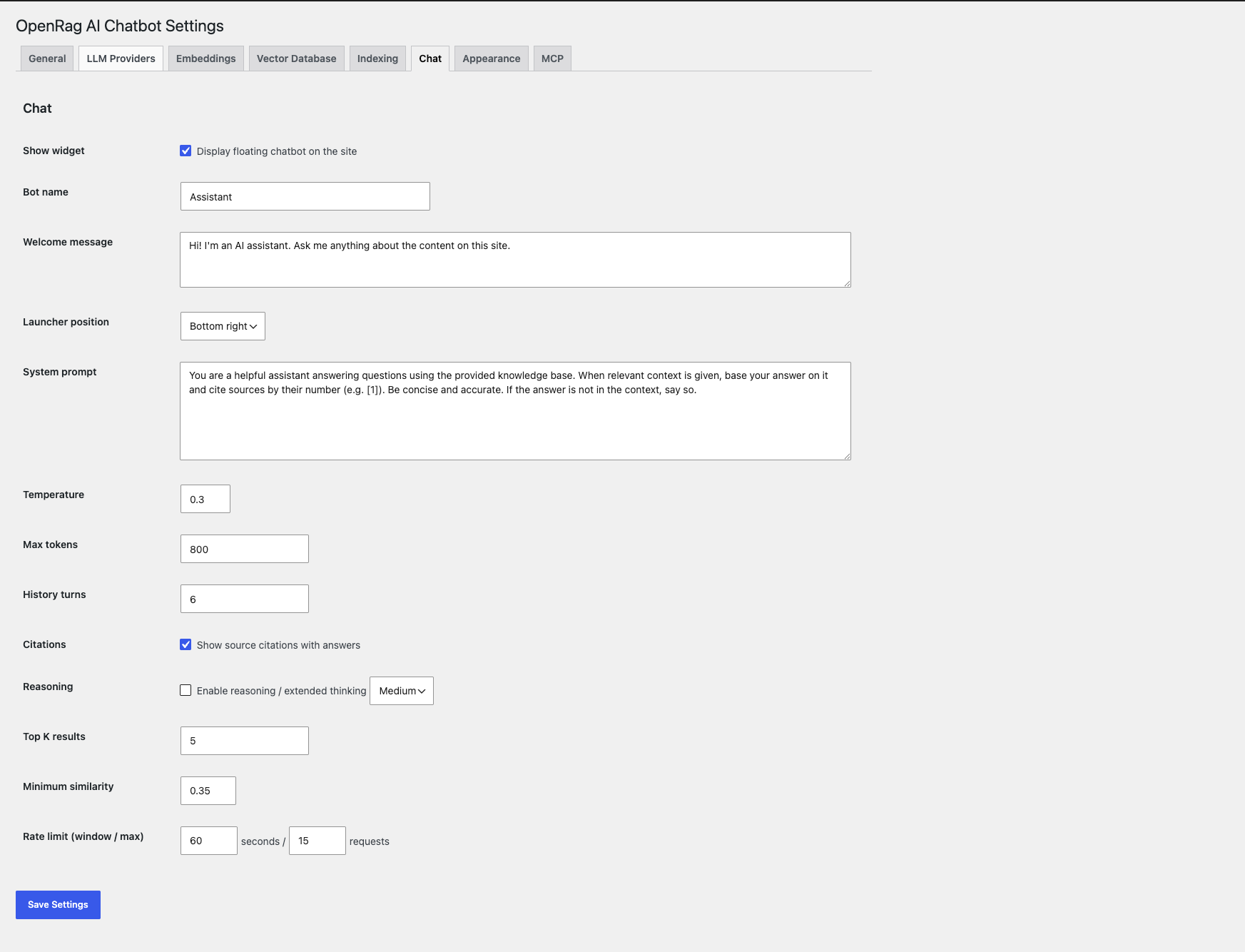Click the Chat tab
This screenshot has width=1245, height=952.
pos(430,59)
